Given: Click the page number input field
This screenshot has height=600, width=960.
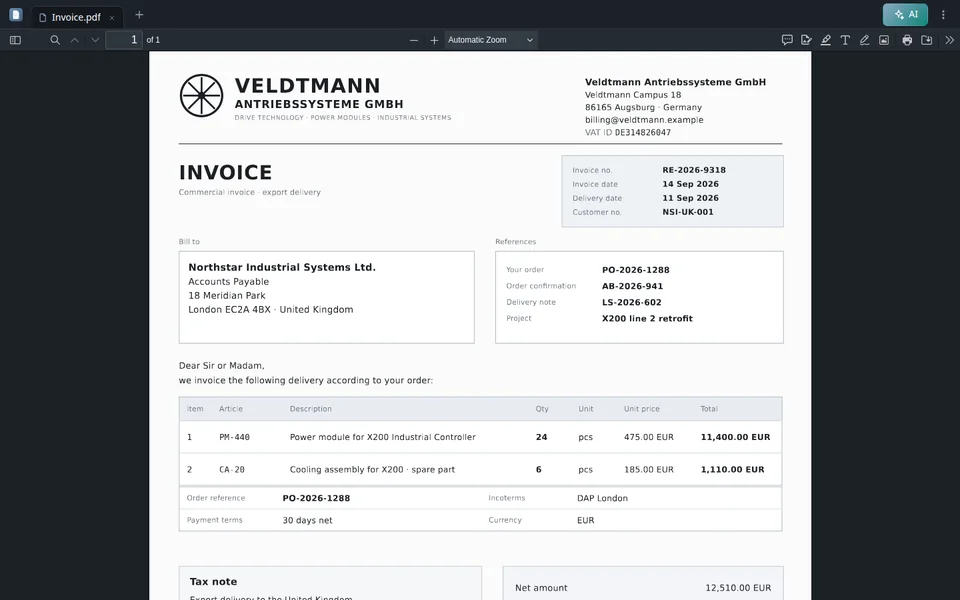Looking at the screenshot, I should (124, 40).
